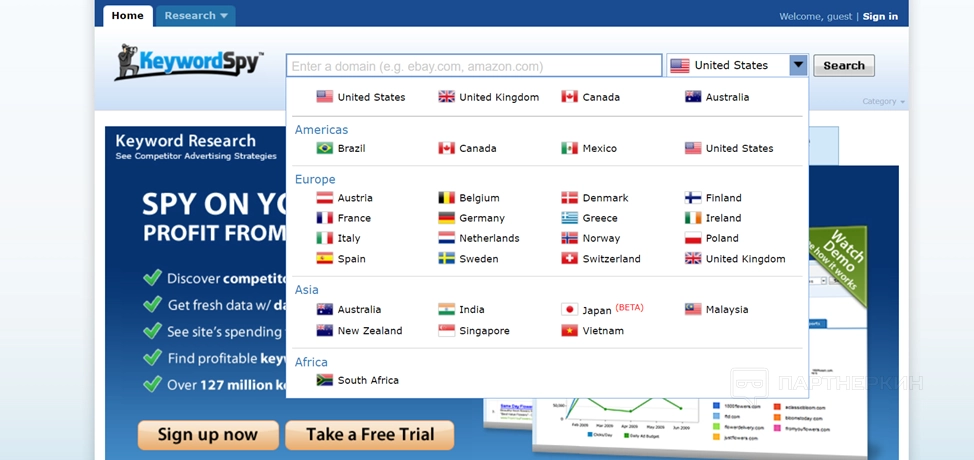Screen dimensions: 974x460
Task: Choose Canada under Americas
Action: tap(467, 148)
